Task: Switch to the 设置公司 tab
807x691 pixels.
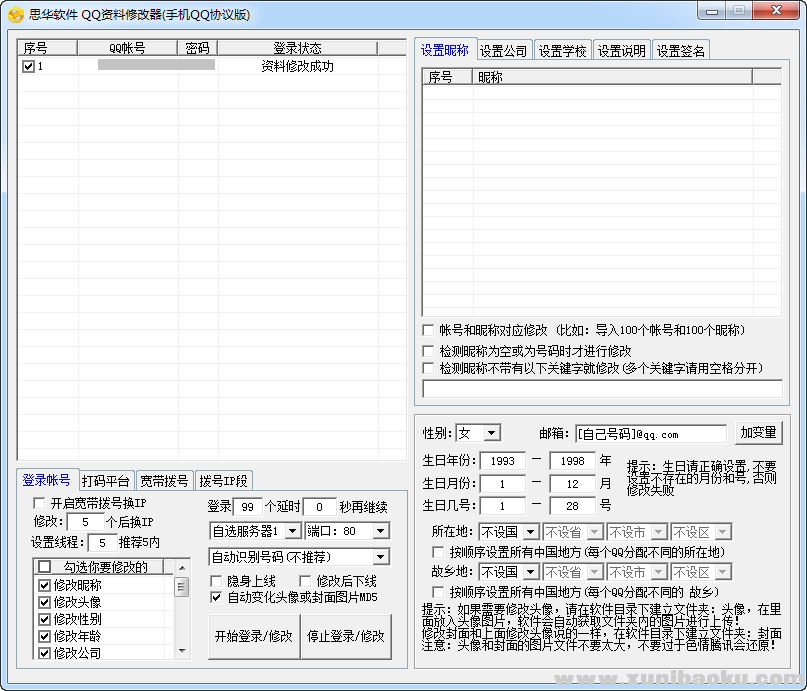Action: (504, 51)
